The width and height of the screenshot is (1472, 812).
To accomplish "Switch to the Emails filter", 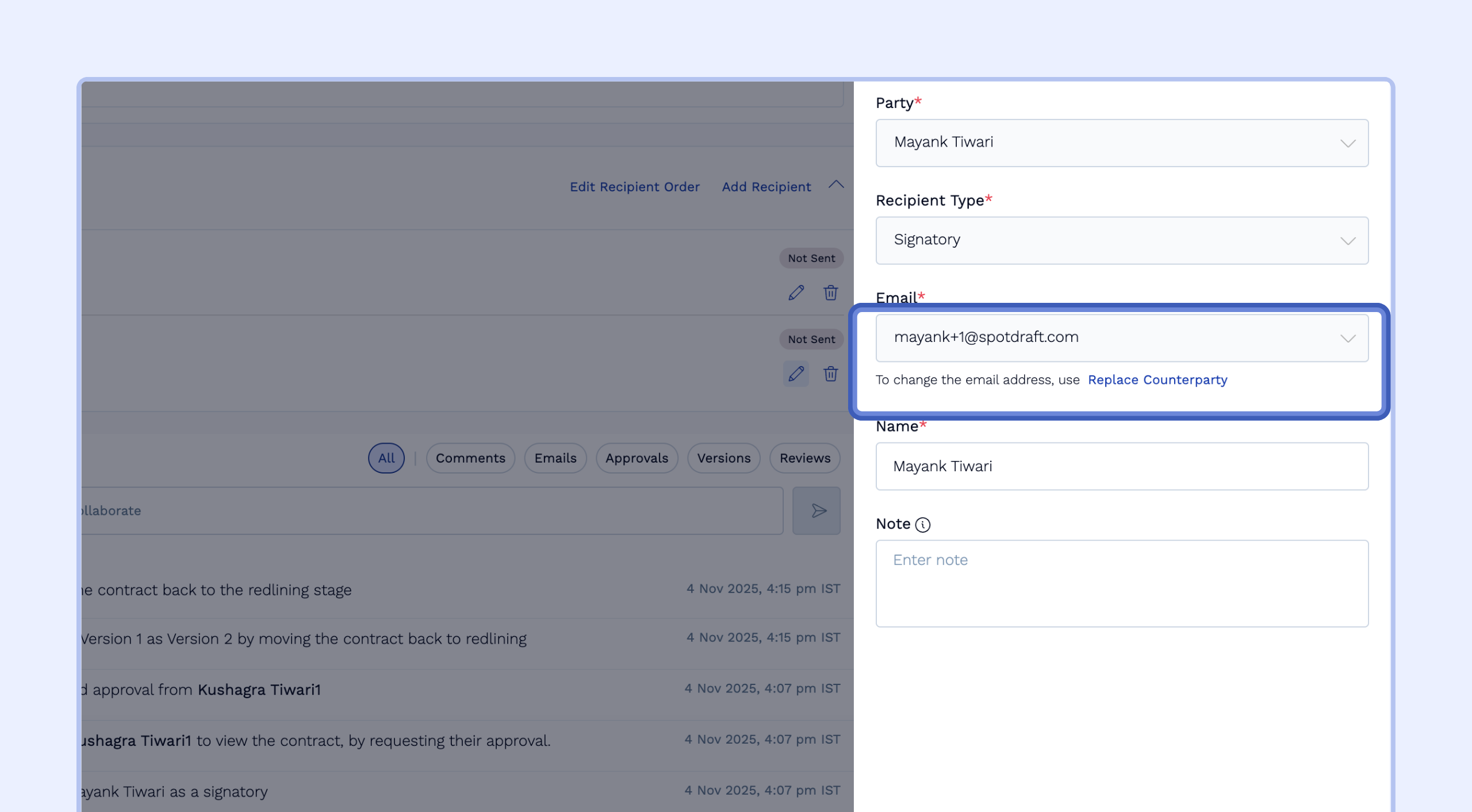I will pos(555,458).
